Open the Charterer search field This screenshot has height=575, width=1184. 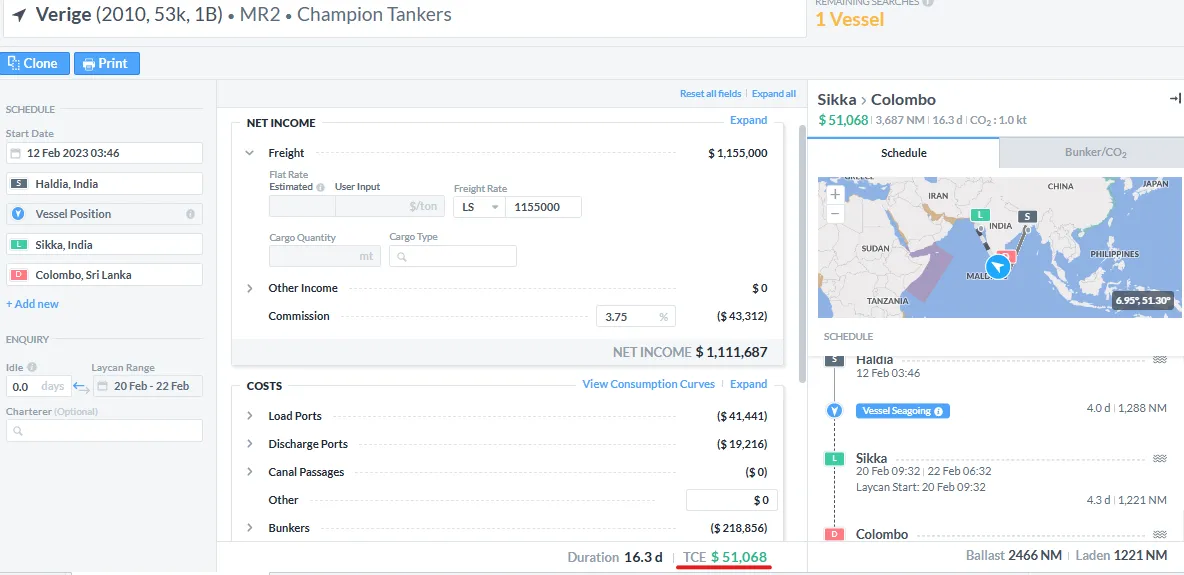point(104,431)
